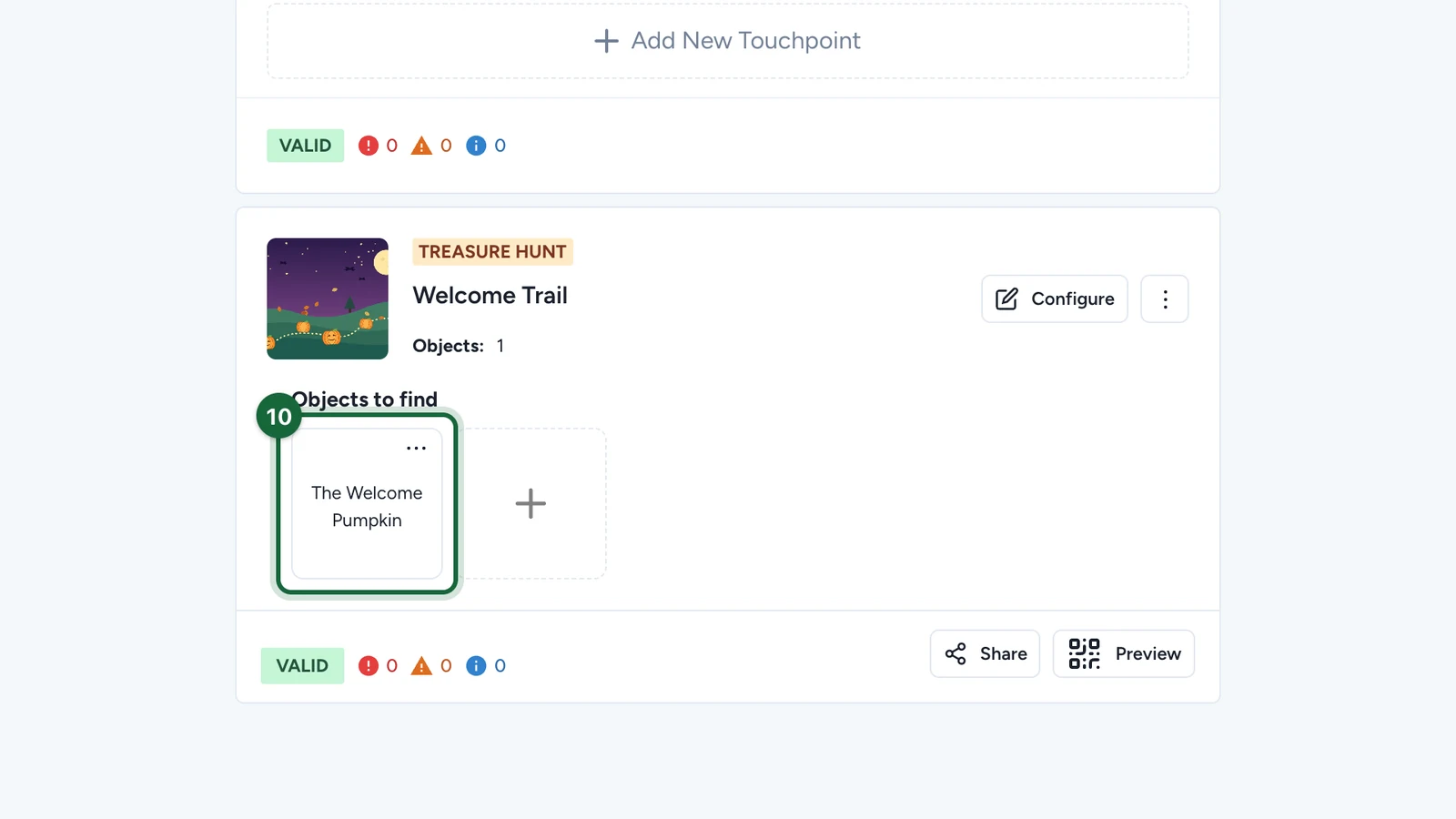Click the Objects to find heading
Screen dimensions: 1456x819
point(365,399)
